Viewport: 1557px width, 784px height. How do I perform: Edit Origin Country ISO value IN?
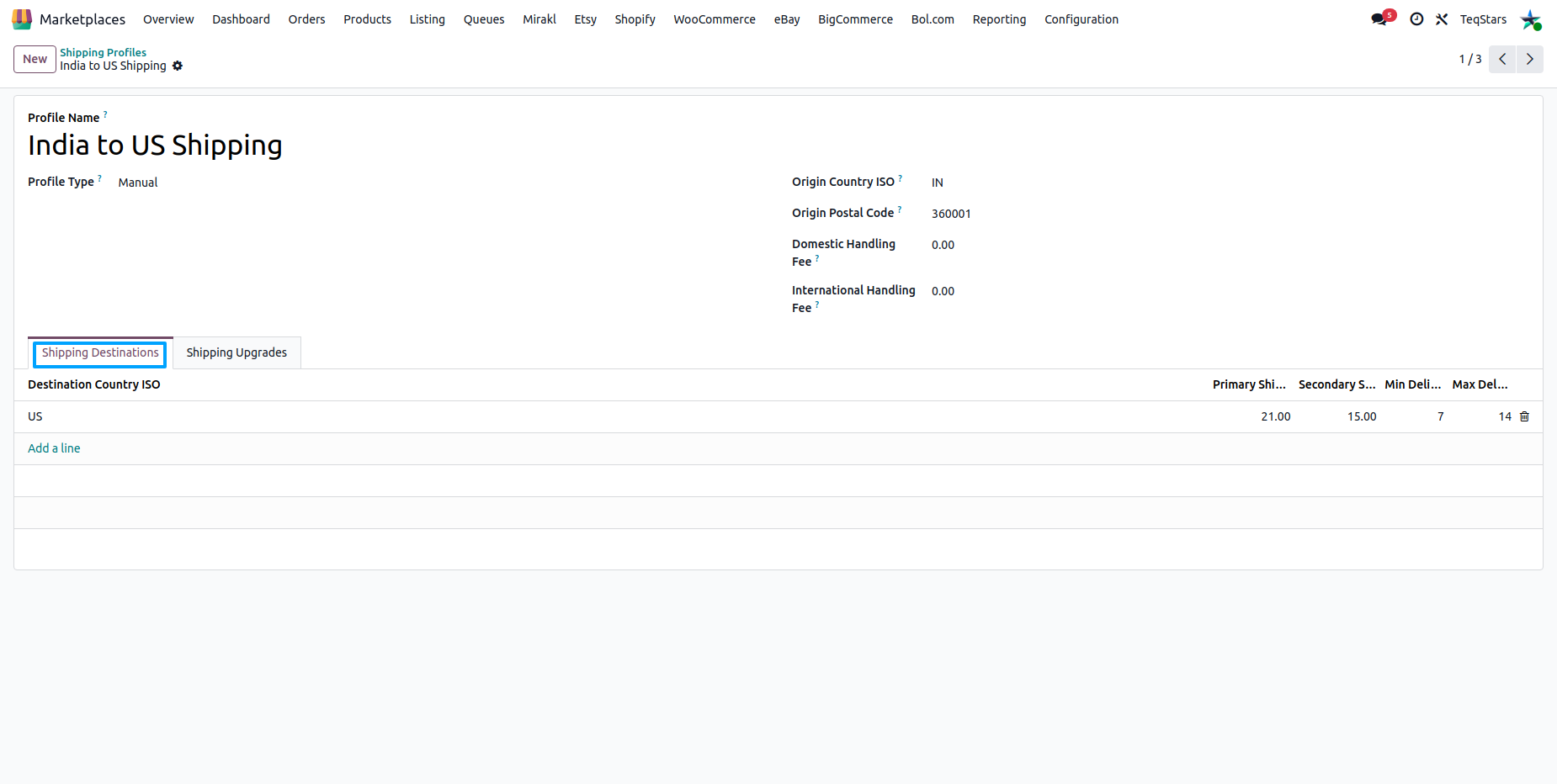tap(937, 183)
